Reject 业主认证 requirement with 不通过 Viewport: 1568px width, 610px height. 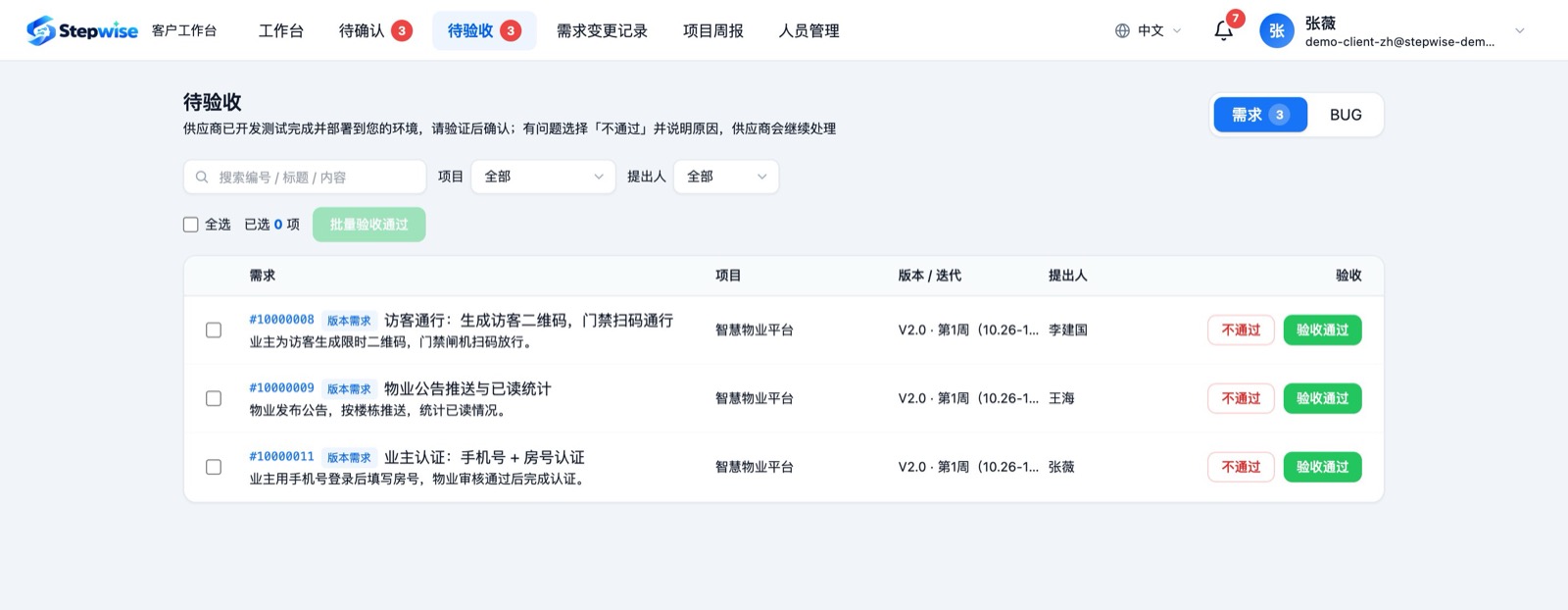coord(1241,468)
